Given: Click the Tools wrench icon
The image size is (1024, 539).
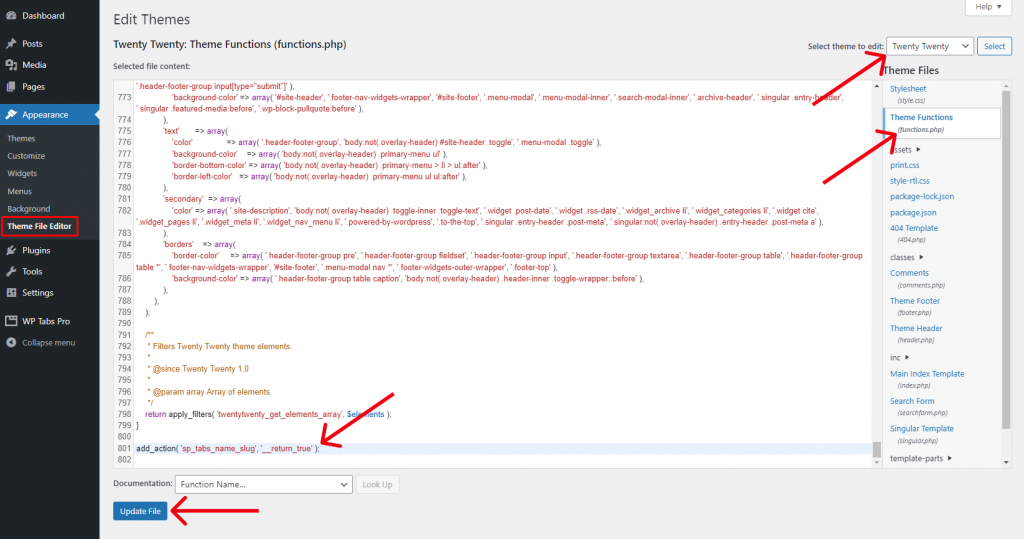Looking at the screenshot, I should click(x=11, y=271).
